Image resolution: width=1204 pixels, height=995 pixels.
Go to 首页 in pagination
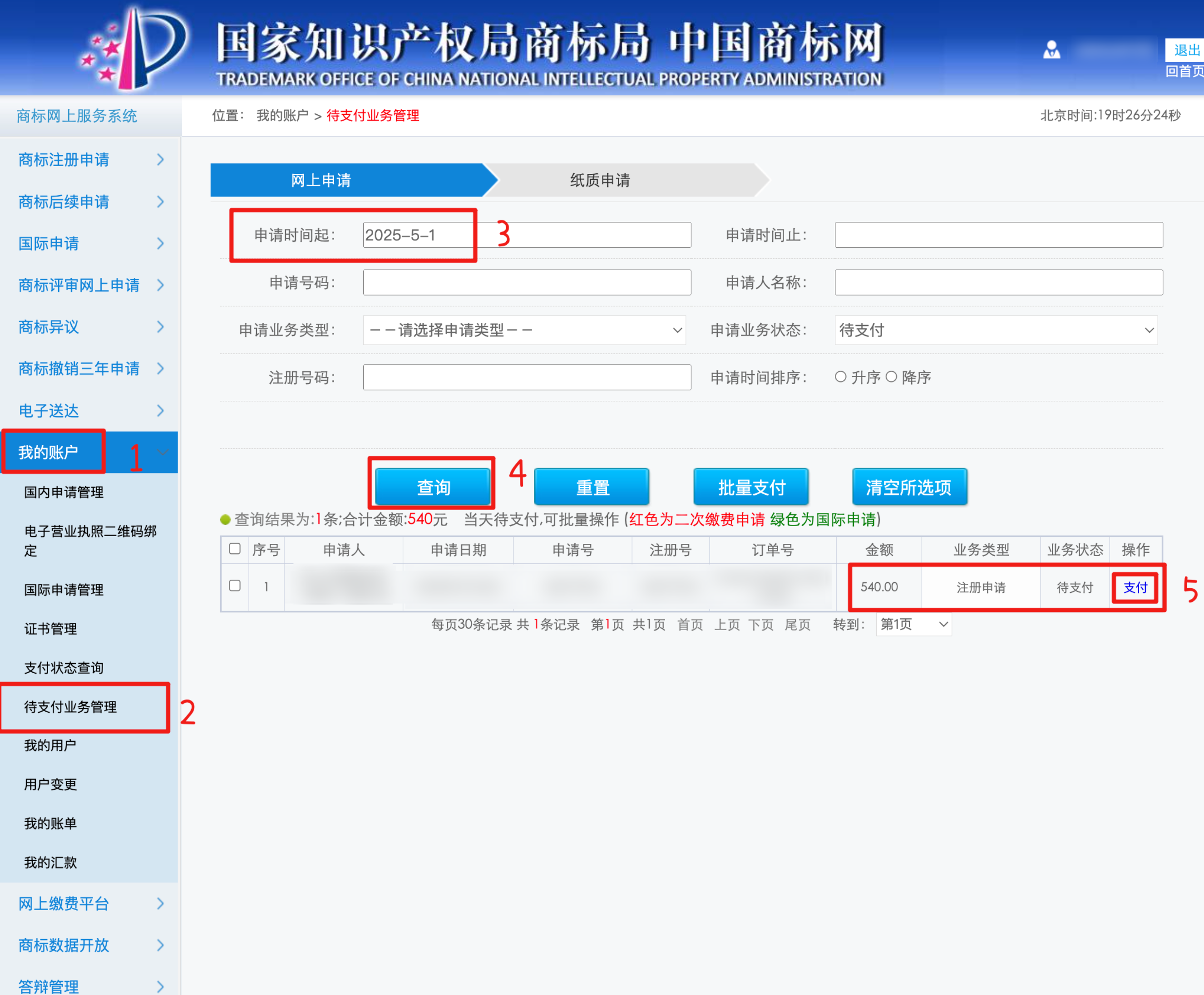point(690,625)
